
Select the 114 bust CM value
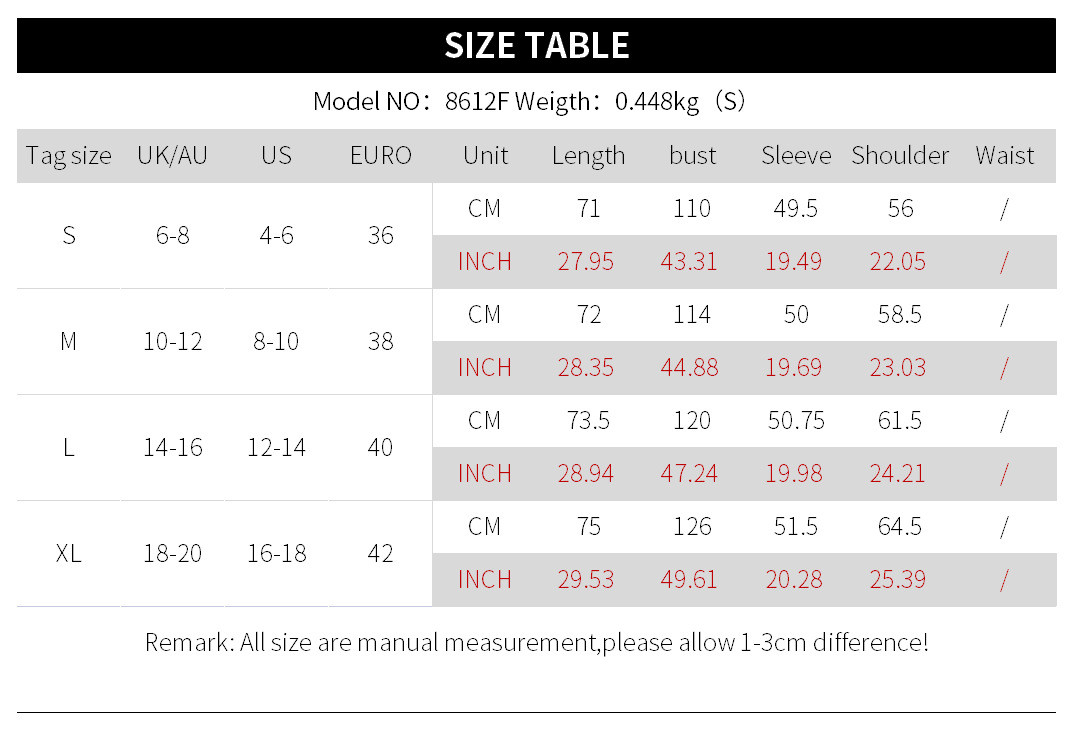click(692, 315)
